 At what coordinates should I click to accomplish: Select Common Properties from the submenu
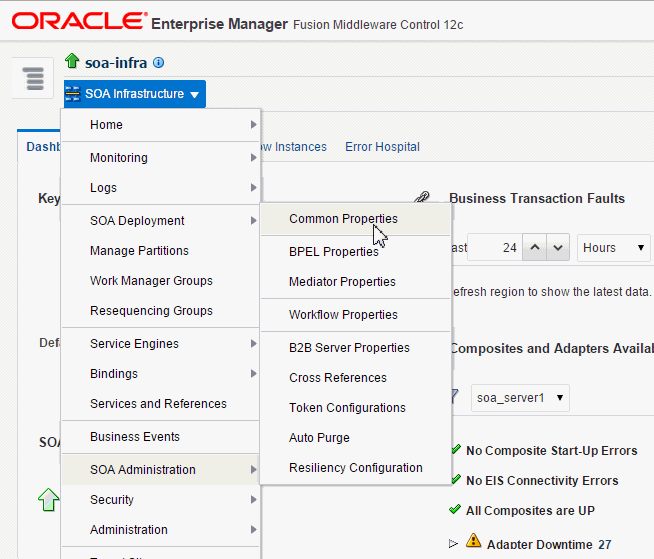(x=343, y=219)
